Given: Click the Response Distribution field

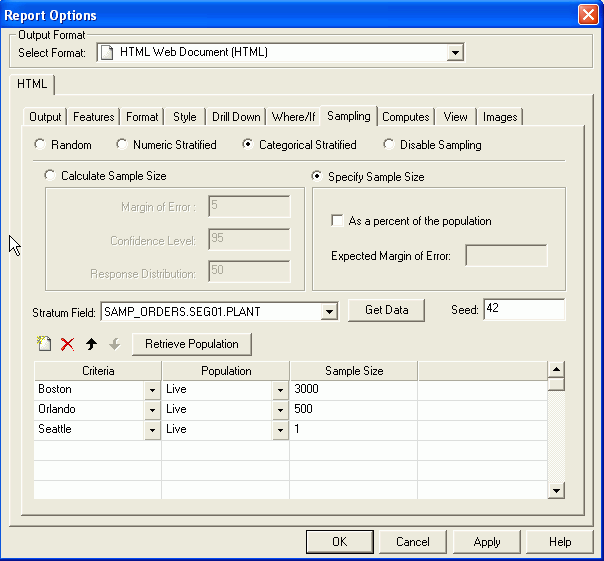Looking at the screenshot, I should point(249,271).
